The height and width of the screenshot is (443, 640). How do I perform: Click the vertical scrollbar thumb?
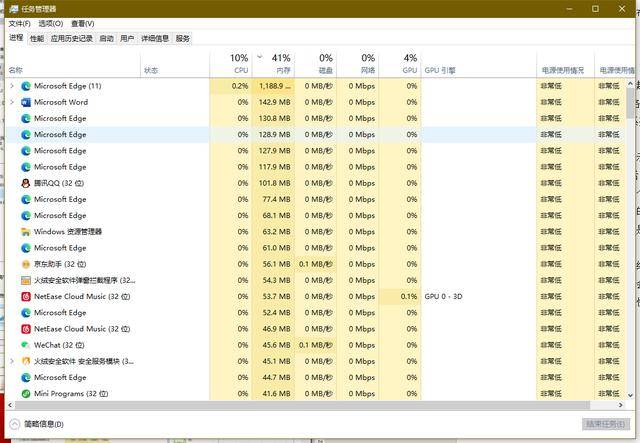(630, 103)
